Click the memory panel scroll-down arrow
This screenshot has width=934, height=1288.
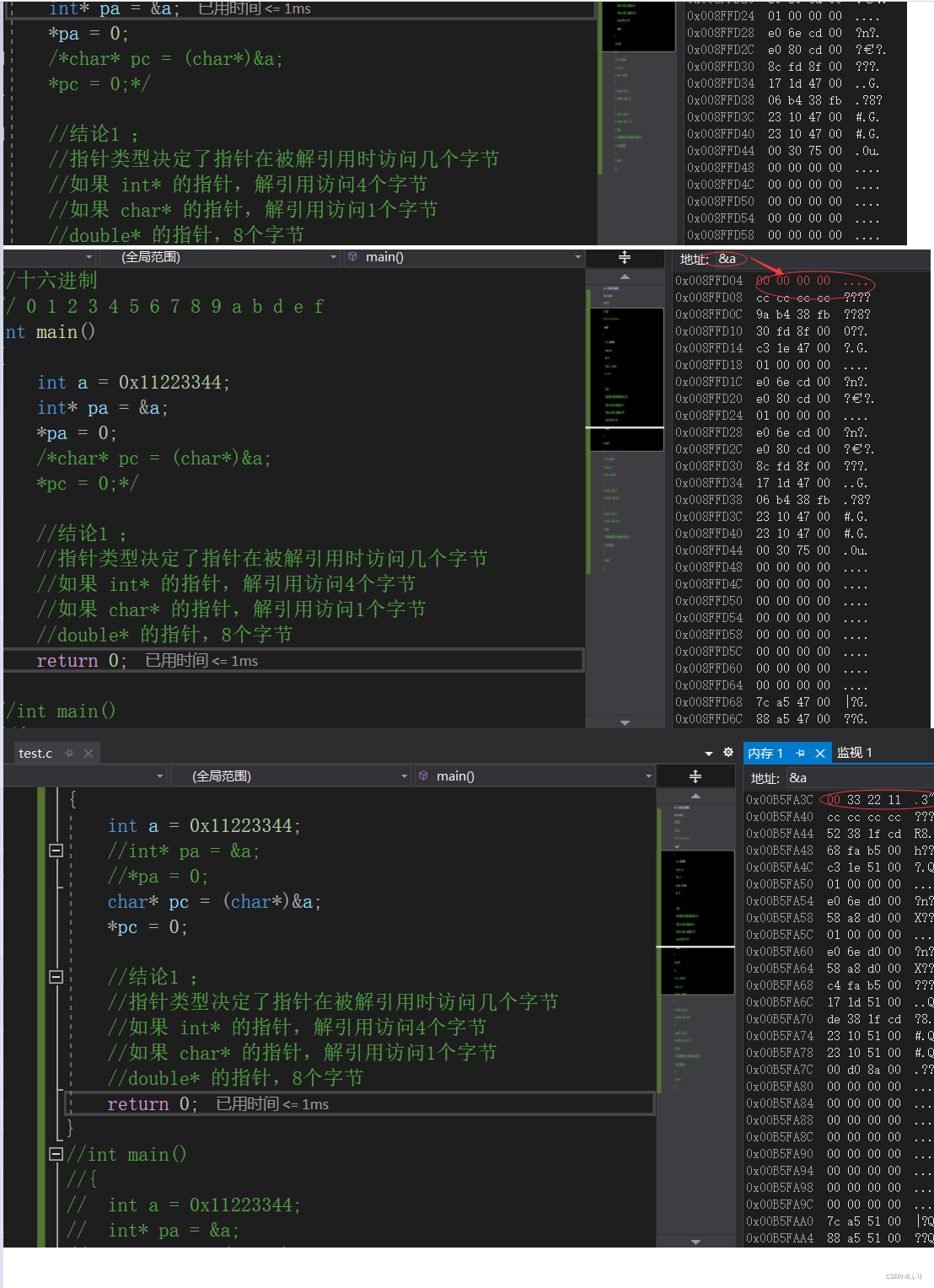[695, 1240]
